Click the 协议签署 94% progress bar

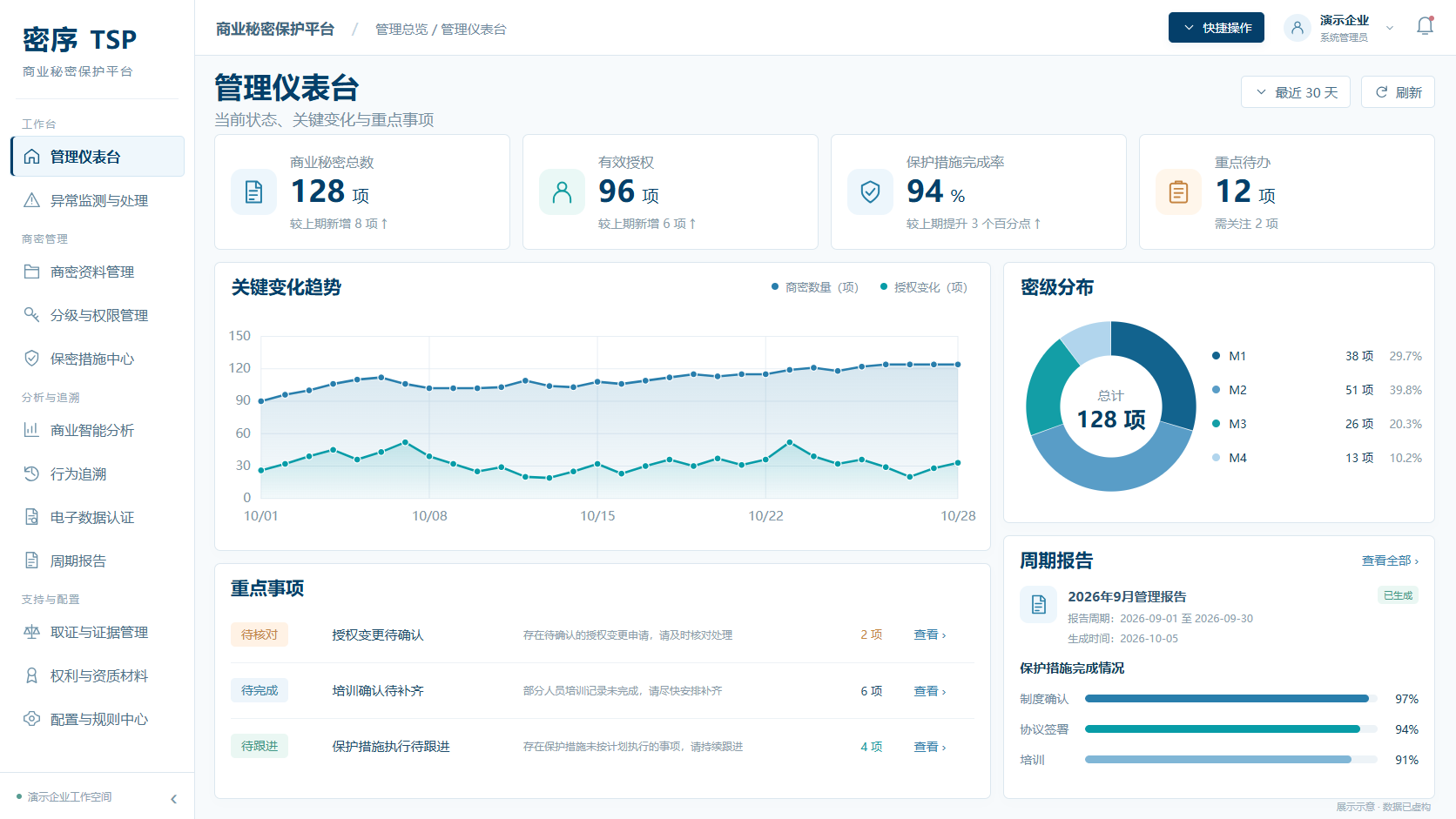click(x=1230, y=728)
